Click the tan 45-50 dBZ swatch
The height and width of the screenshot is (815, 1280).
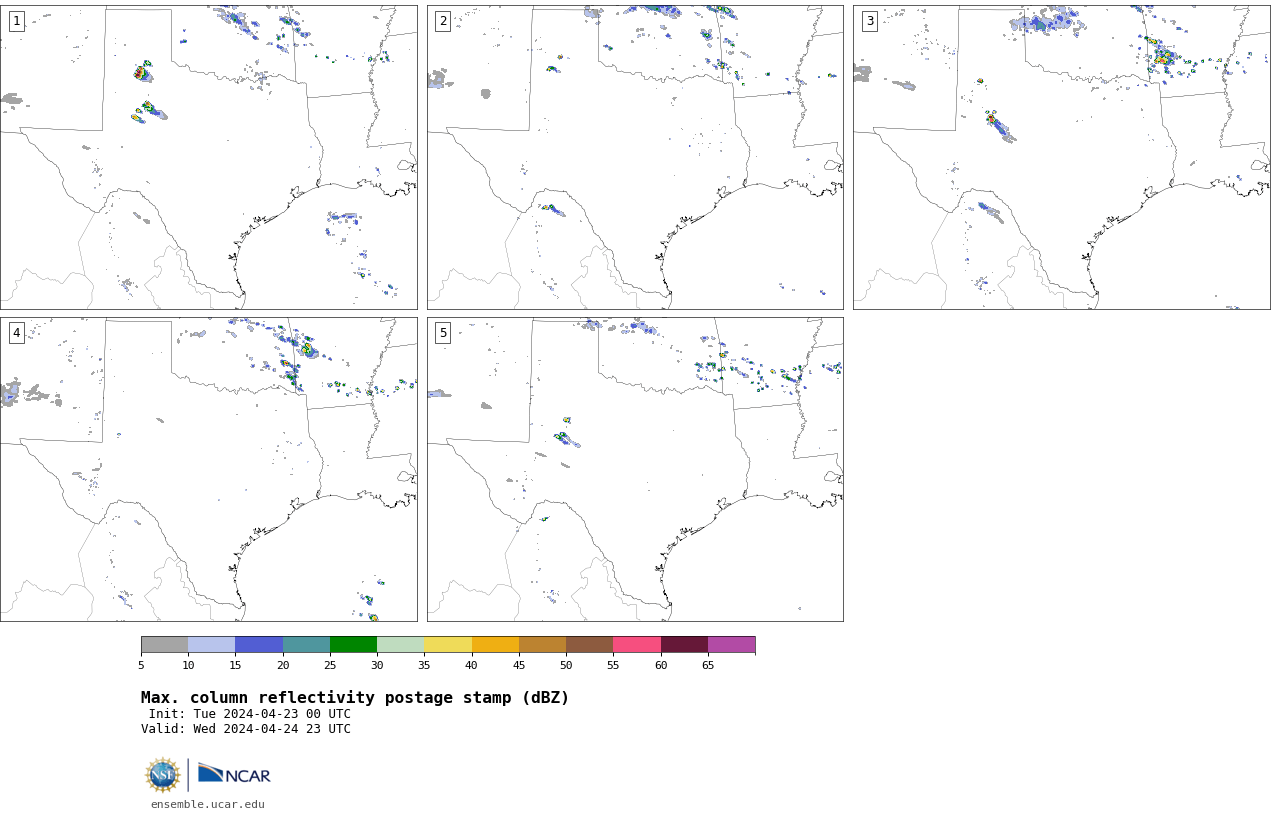[542, 645]
